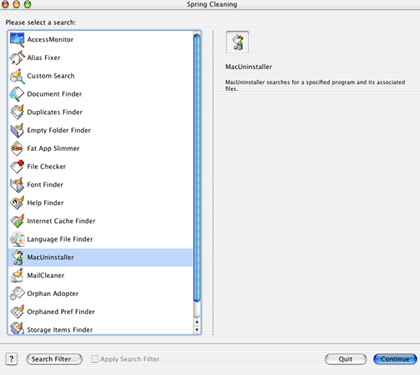Image resolution: width=420 pixels, height=375 pixels.
Task: Select the Orphan Adopter label
Action: click(53, 293)
